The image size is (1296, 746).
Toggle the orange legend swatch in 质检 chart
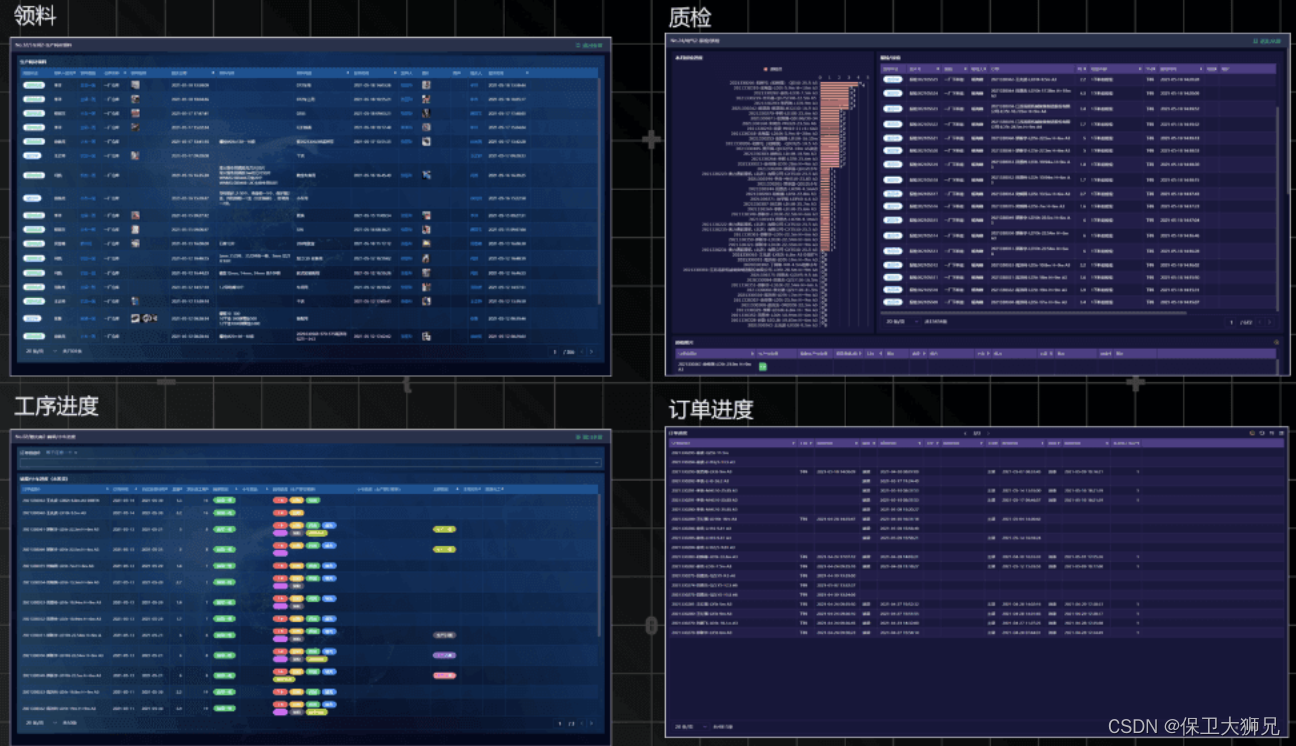766,69
